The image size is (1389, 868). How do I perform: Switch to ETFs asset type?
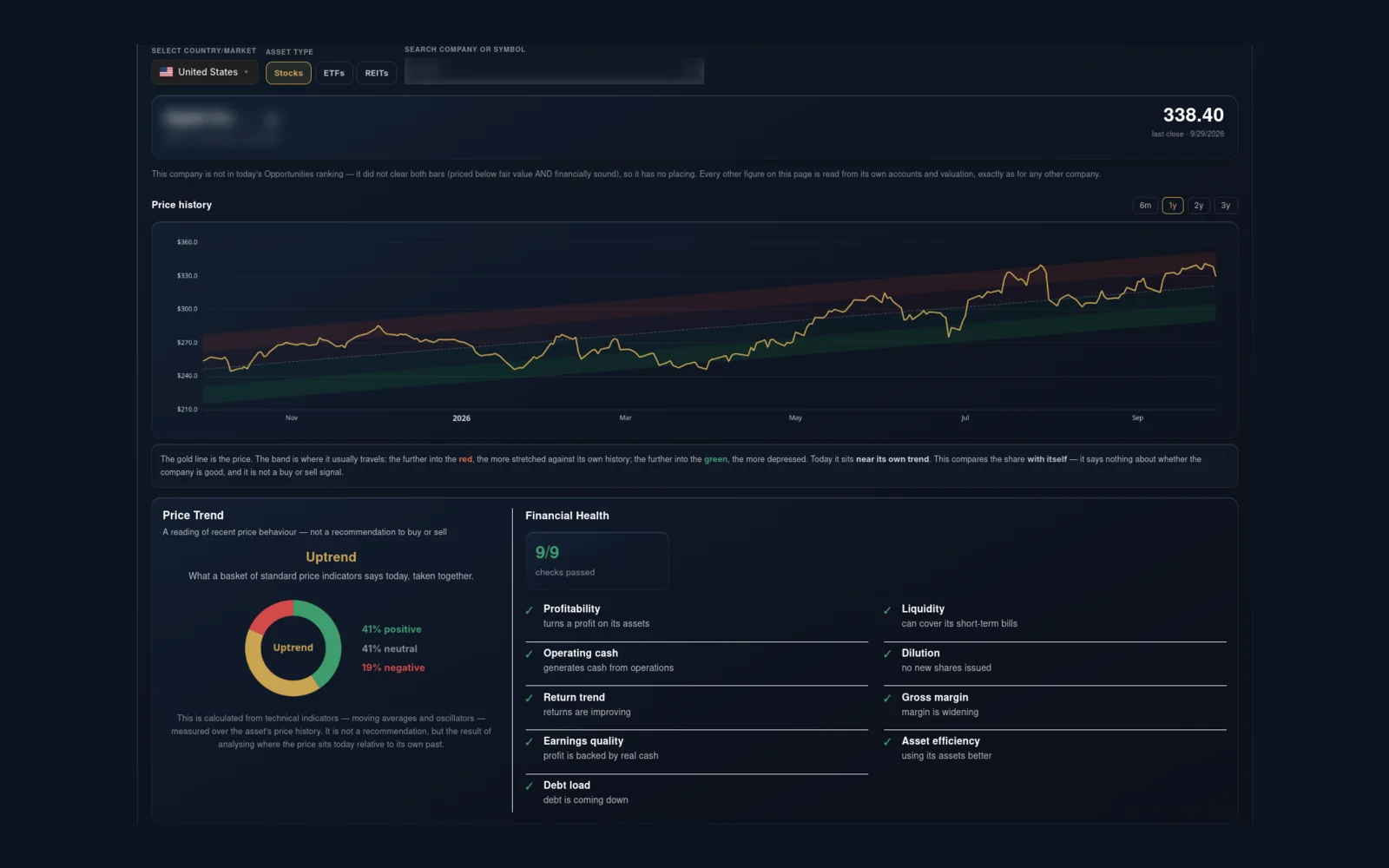click(334, 73)
